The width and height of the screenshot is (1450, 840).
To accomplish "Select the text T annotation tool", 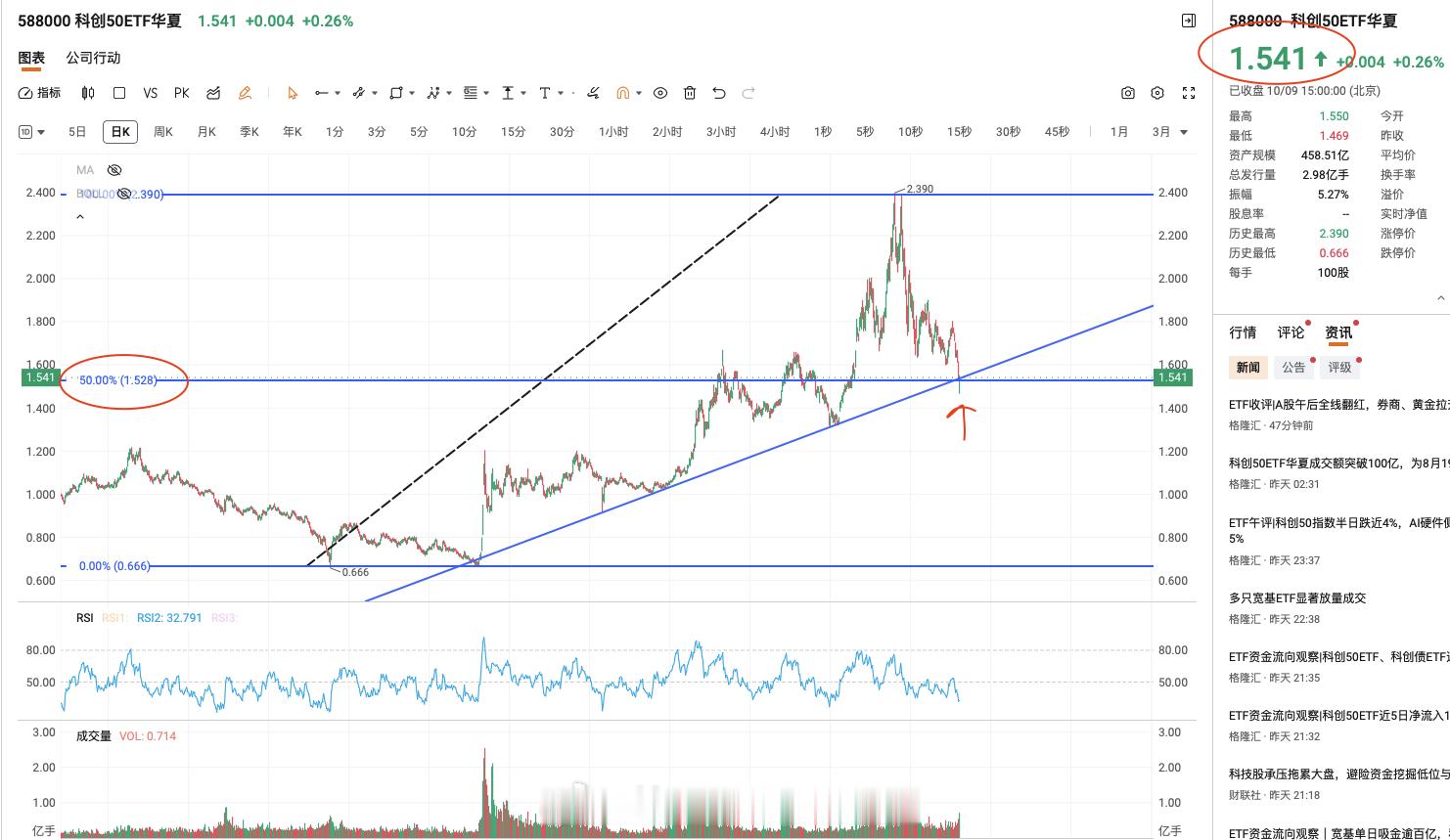I will 545,93.
